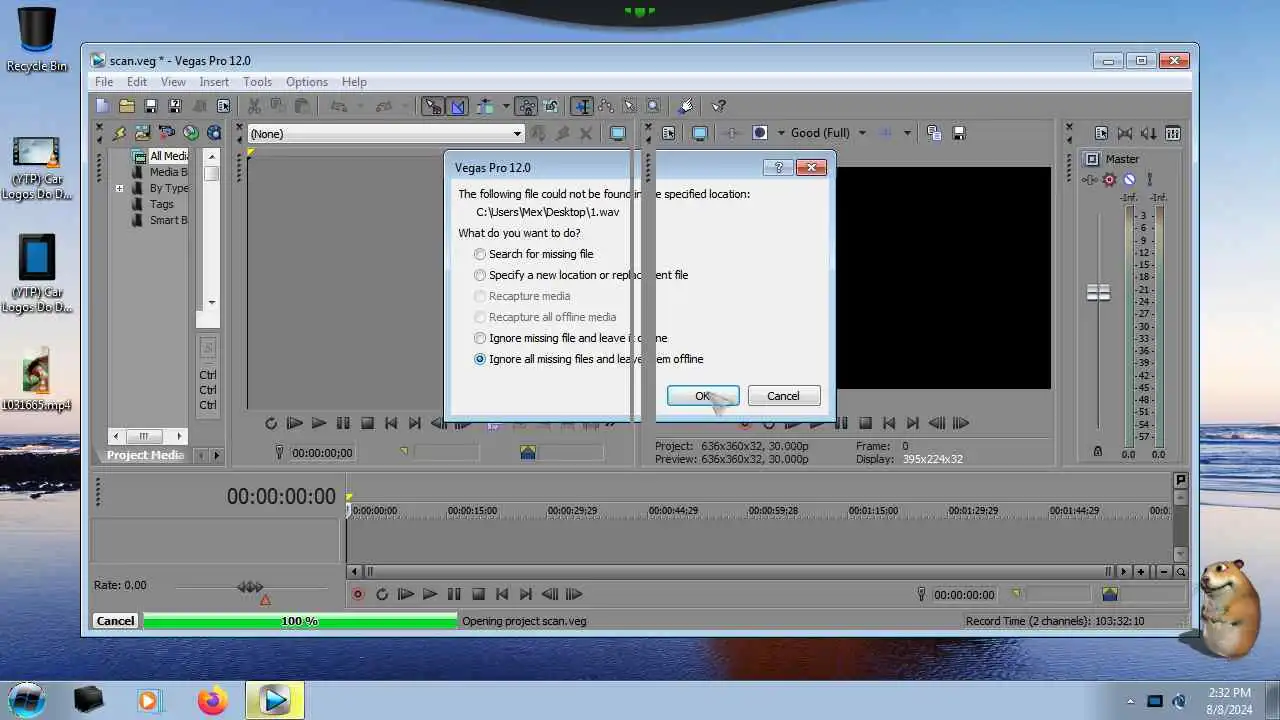Open the Options menu
The image size is (1280, 720).
[x=307, y=82]
